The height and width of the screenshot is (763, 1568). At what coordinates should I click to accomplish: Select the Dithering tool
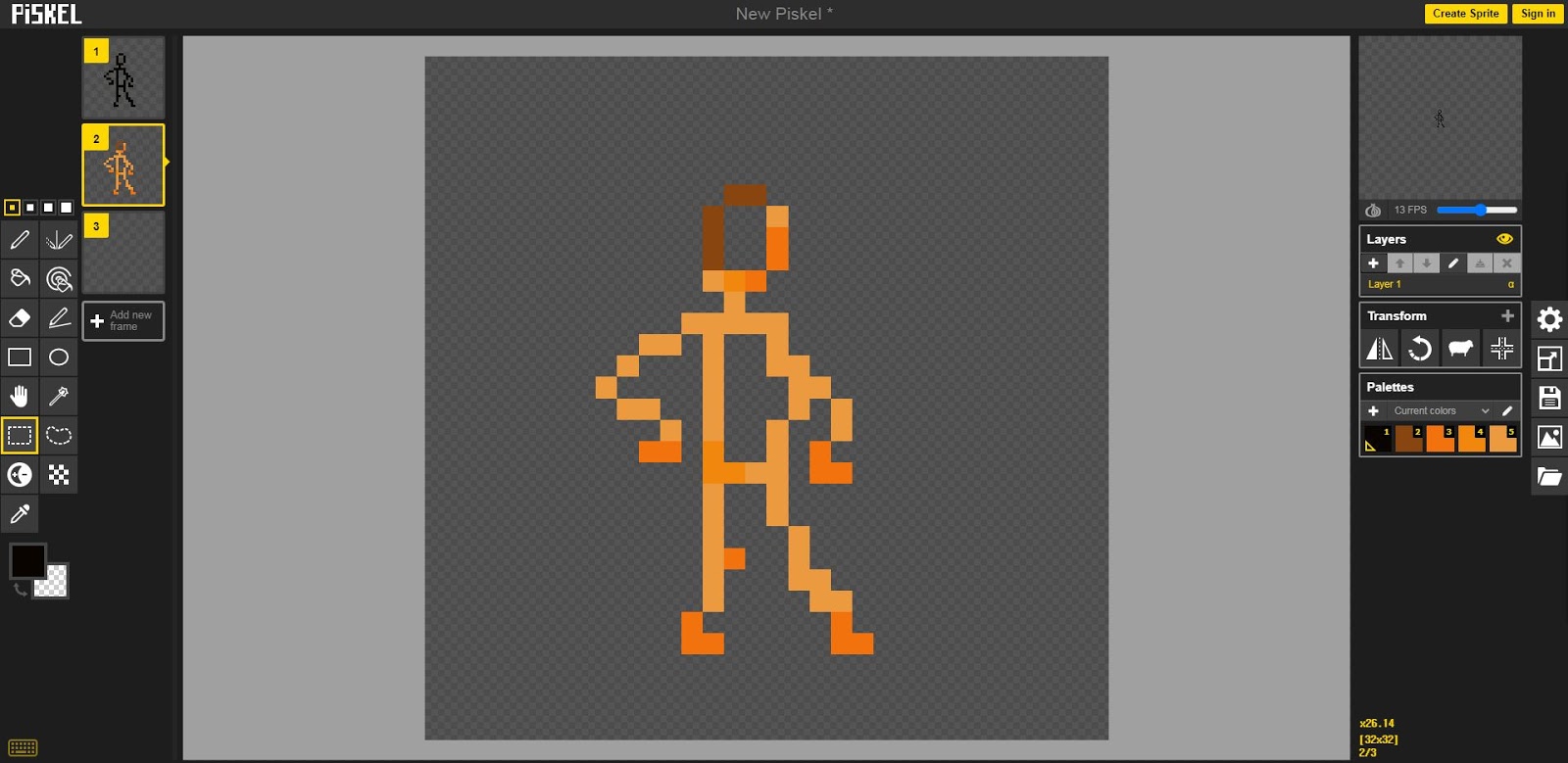coord(59,475)
